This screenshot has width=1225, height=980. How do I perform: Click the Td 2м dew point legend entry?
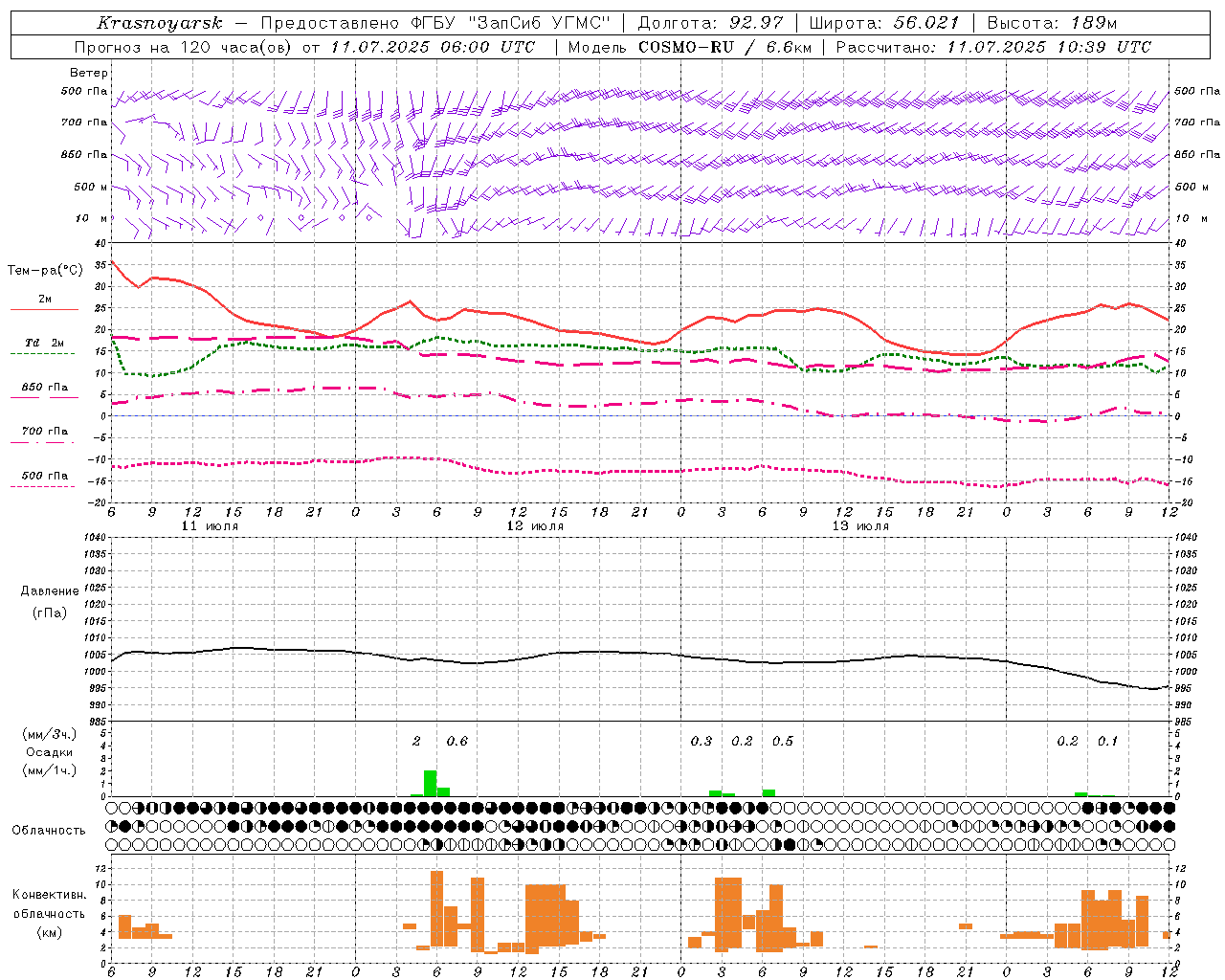coord(45,343)
